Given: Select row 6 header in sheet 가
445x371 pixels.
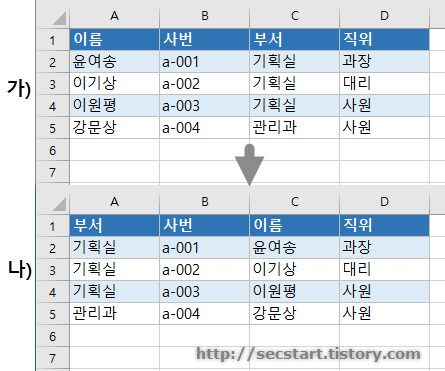Looking at the screenshot, I should tap(52, 150).
